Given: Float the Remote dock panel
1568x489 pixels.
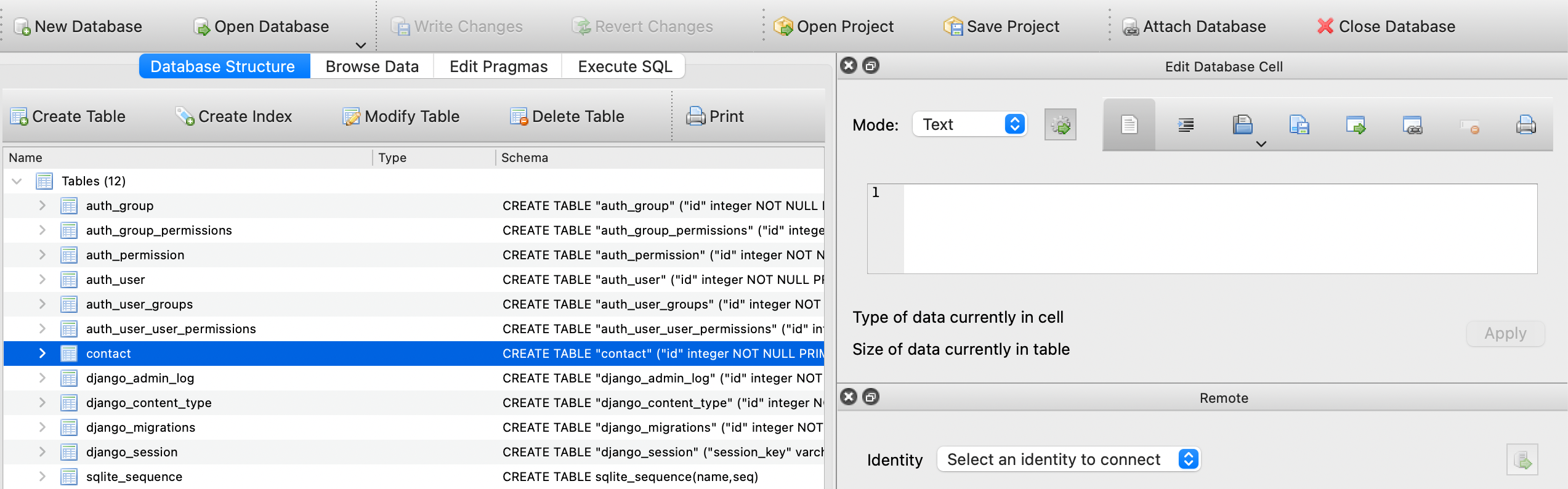Looking at the screenshot, I should point(871,397).
